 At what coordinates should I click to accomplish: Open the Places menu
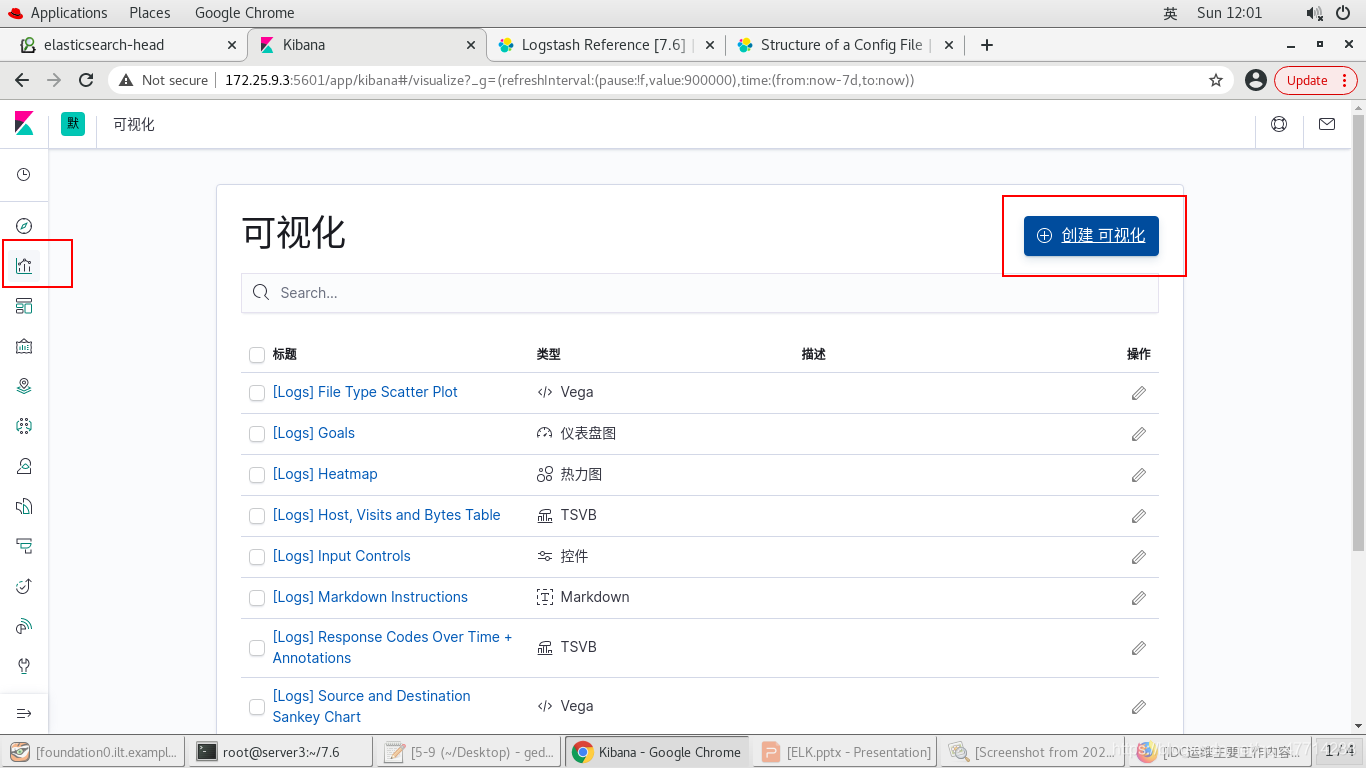pyautogui.click(x=150, y=13)
